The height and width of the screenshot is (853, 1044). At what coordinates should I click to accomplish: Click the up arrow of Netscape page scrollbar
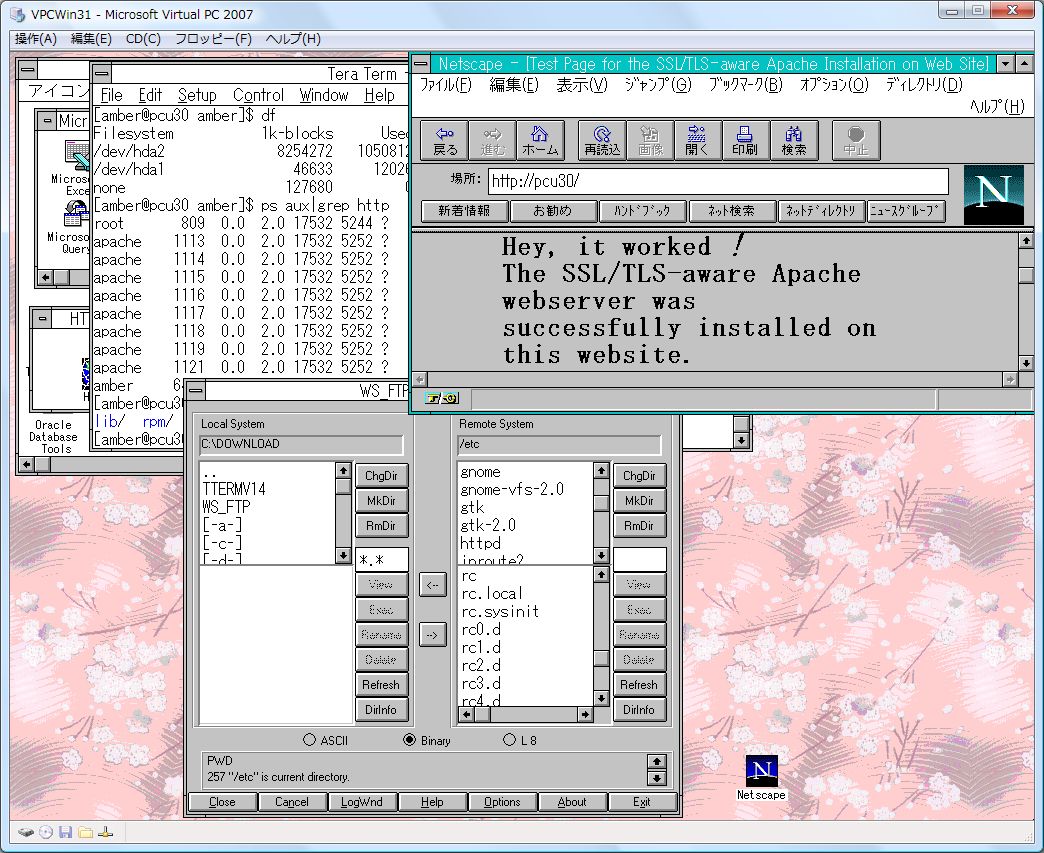click(1026, 240)
